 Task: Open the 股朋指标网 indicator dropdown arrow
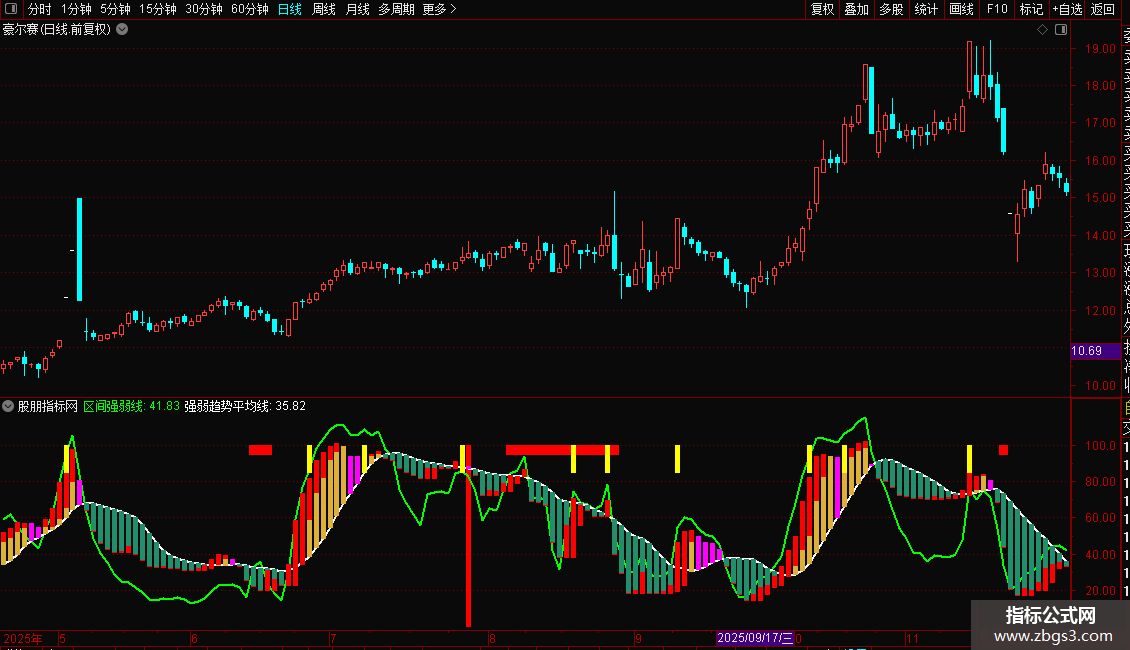coord(8,406)
